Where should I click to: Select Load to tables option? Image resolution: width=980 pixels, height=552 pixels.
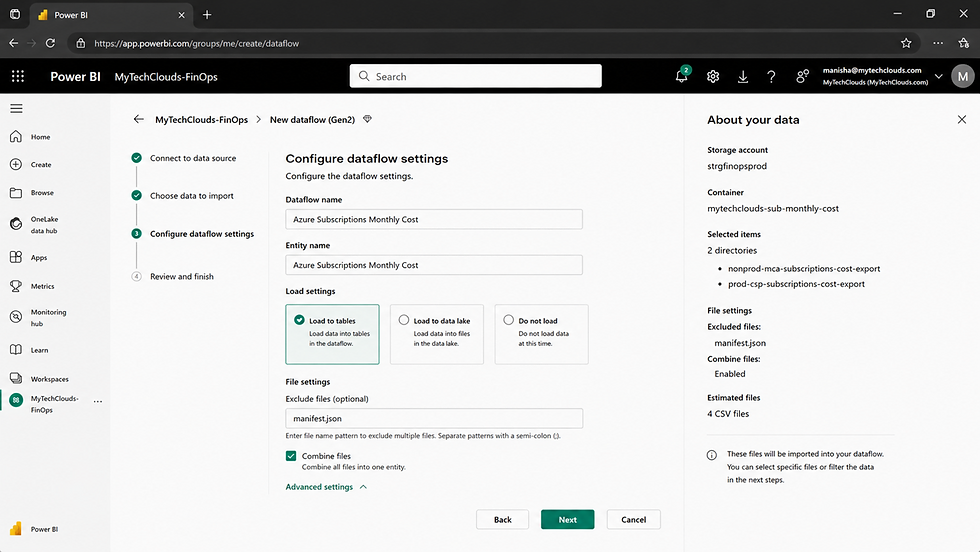[x=332, y=334]
